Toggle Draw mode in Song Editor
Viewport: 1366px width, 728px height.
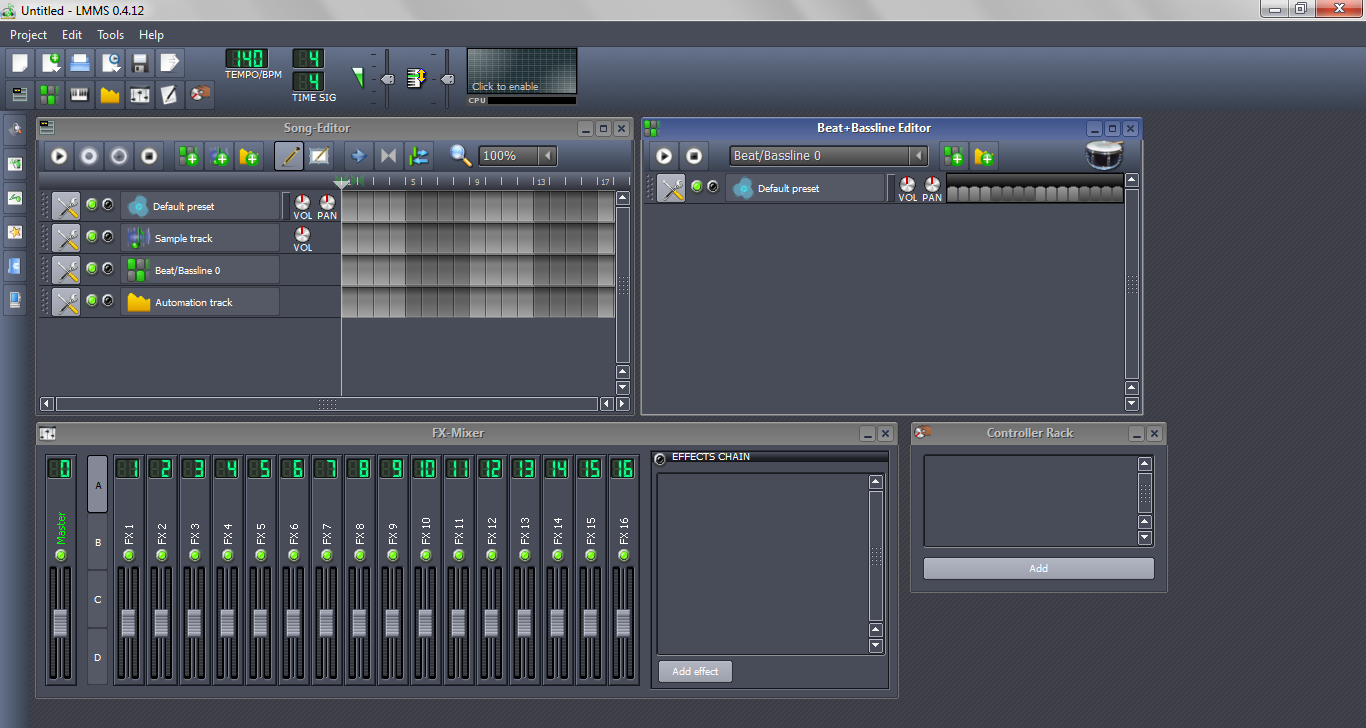(x=288, y=155)
